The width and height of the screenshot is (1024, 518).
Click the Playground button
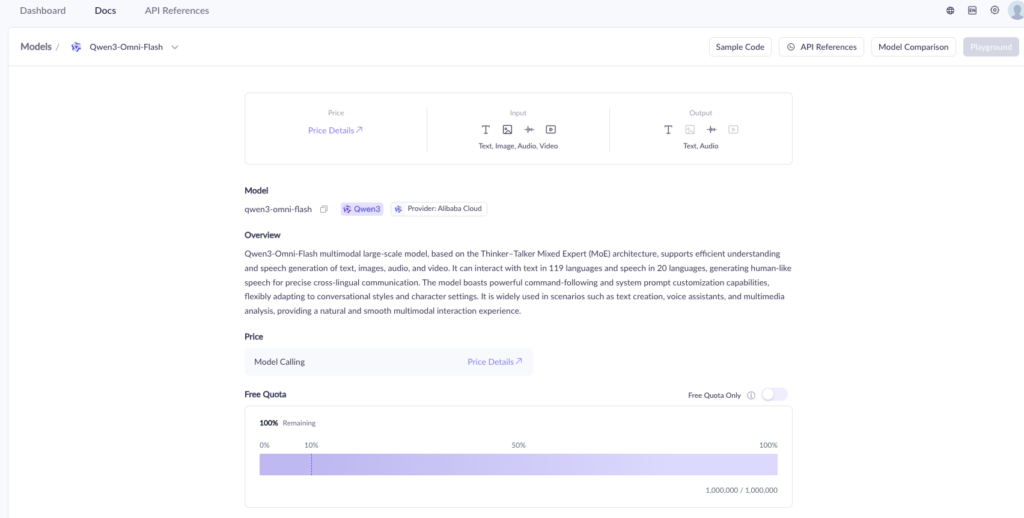tap(990, 47)
